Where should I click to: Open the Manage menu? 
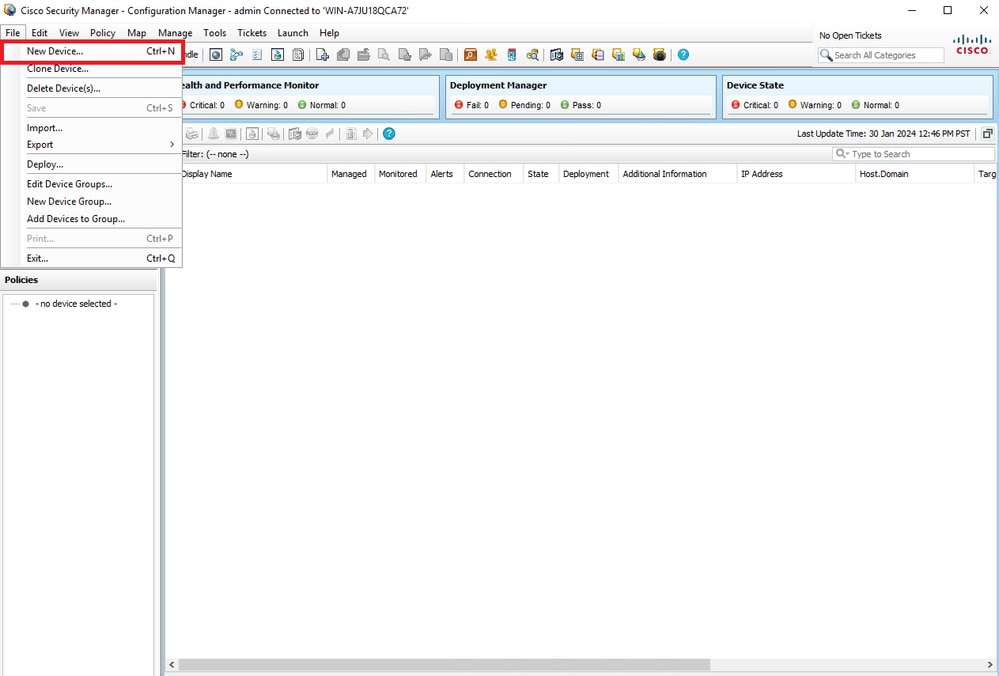pos(175,32)
